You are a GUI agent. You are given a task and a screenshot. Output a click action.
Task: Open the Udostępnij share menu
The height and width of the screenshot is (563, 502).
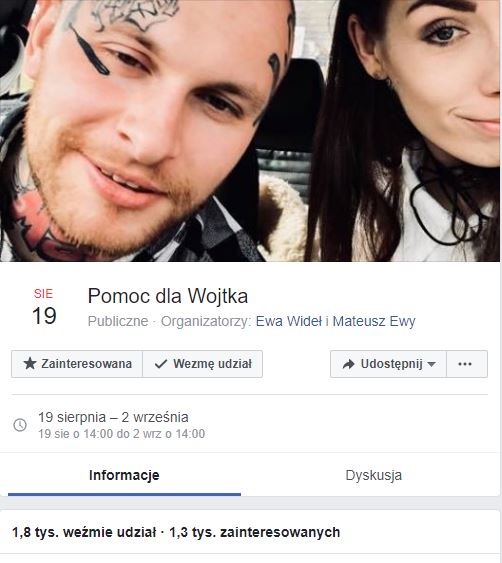(x=388, y=364)
